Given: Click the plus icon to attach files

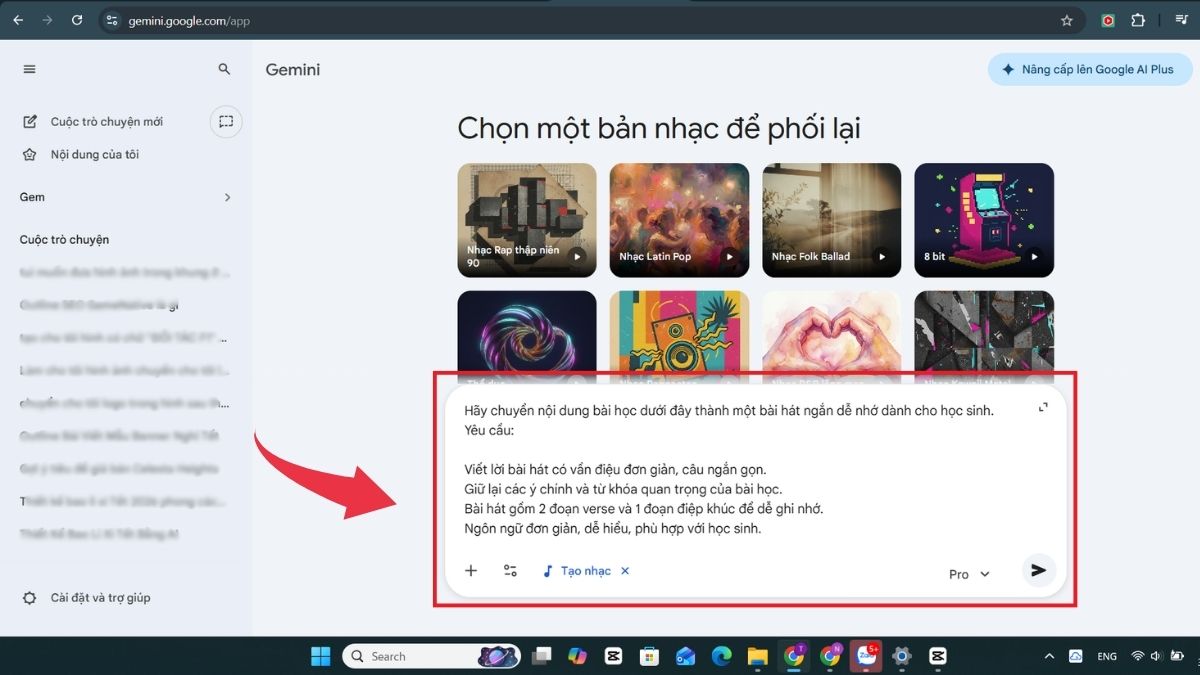Looking at the screenshot, I should 470,570.
